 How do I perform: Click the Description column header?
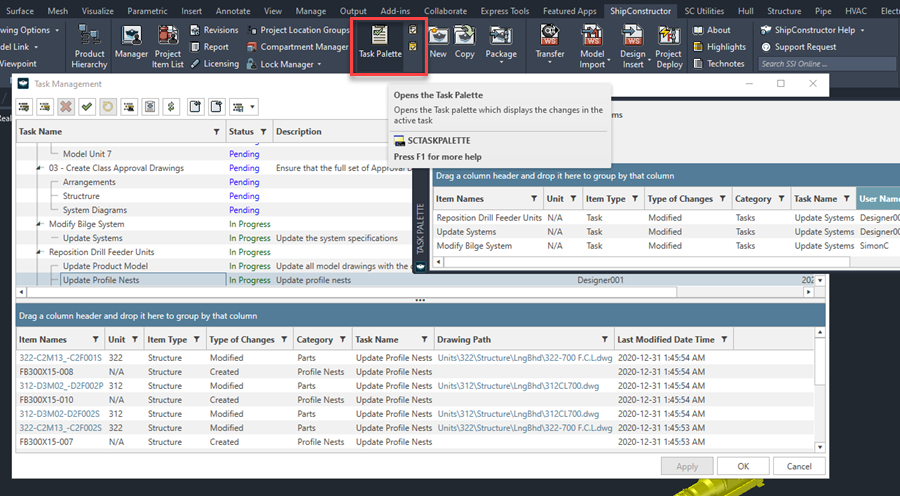coord(298,131)
